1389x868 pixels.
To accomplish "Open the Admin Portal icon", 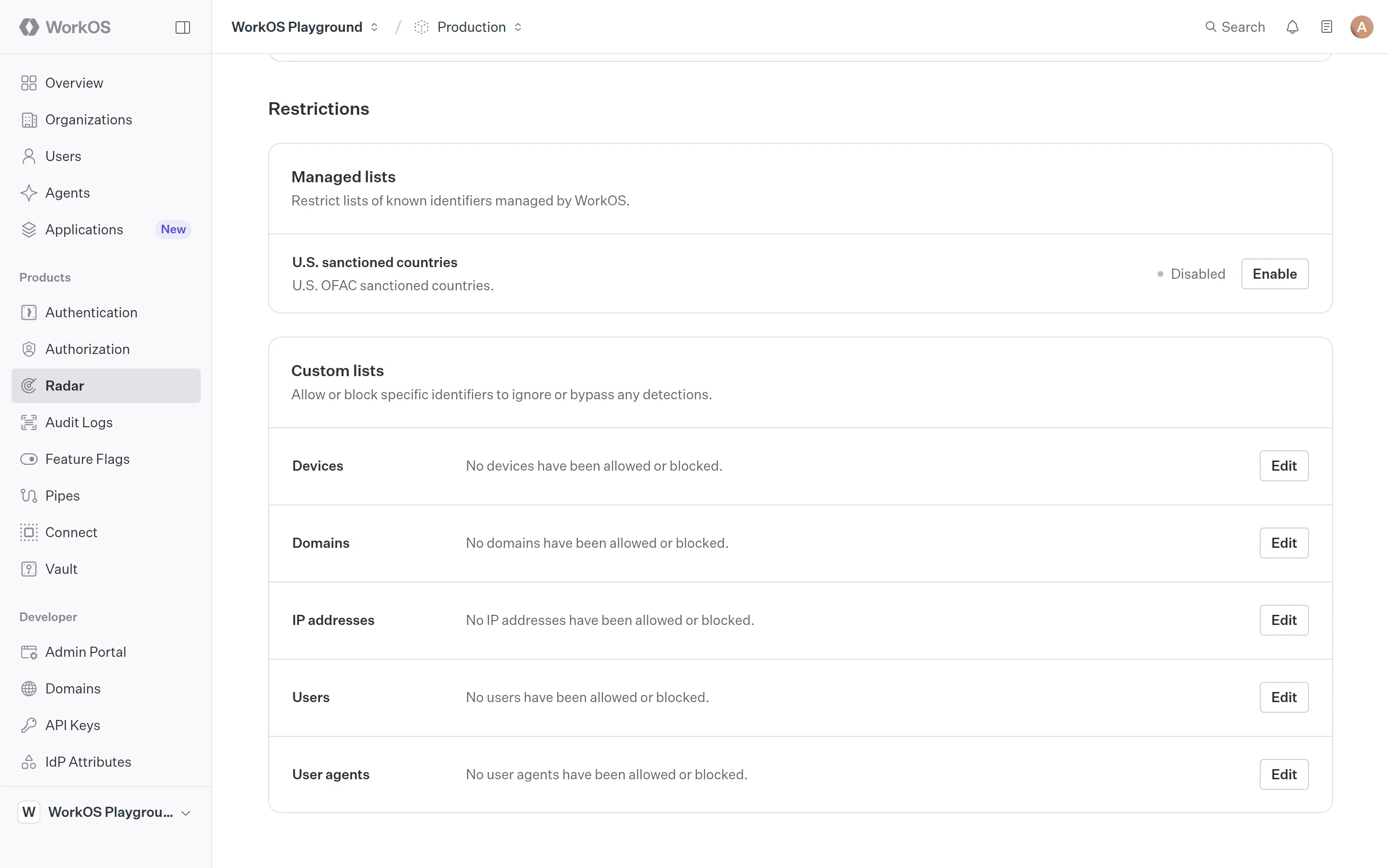I will click(x=29, y=652).
